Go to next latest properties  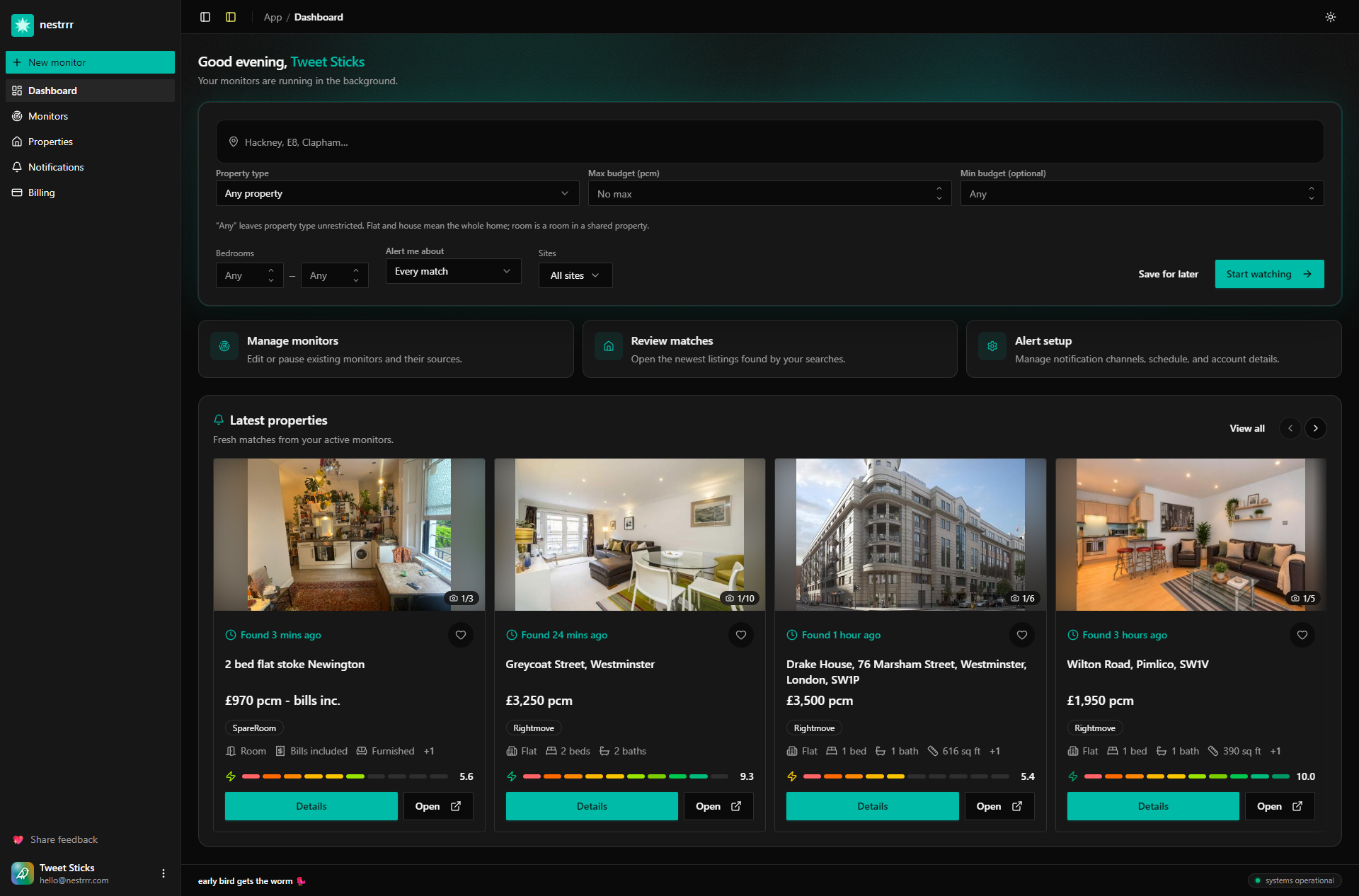1316,428
